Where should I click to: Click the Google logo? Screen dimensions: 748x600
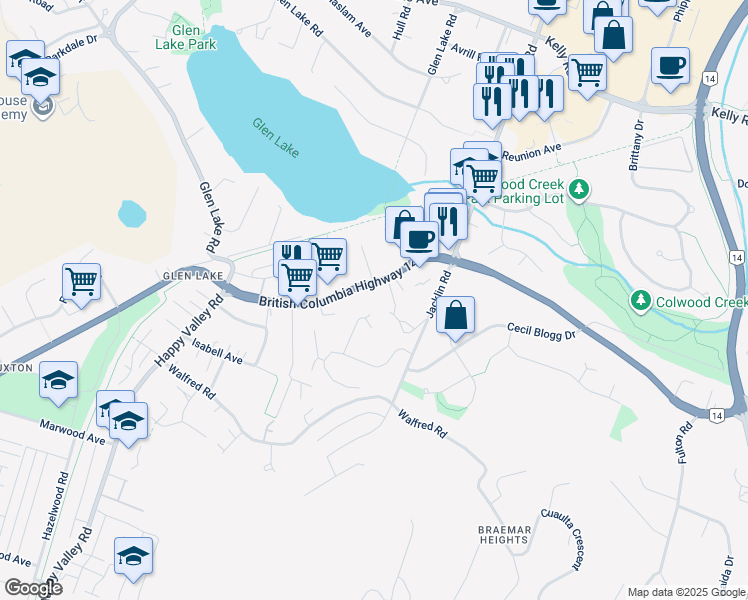pos(33,588)
